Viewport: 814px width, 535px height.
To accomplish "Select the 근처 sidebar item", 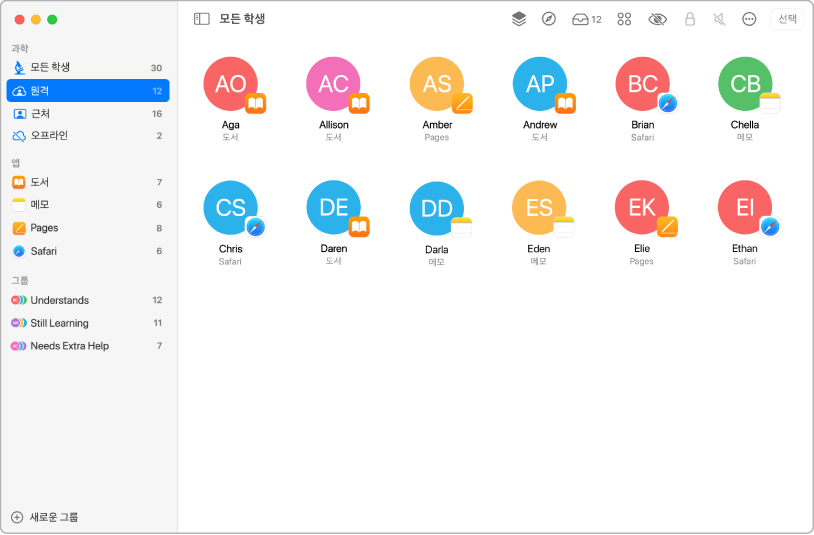I will tap(88, 113).
